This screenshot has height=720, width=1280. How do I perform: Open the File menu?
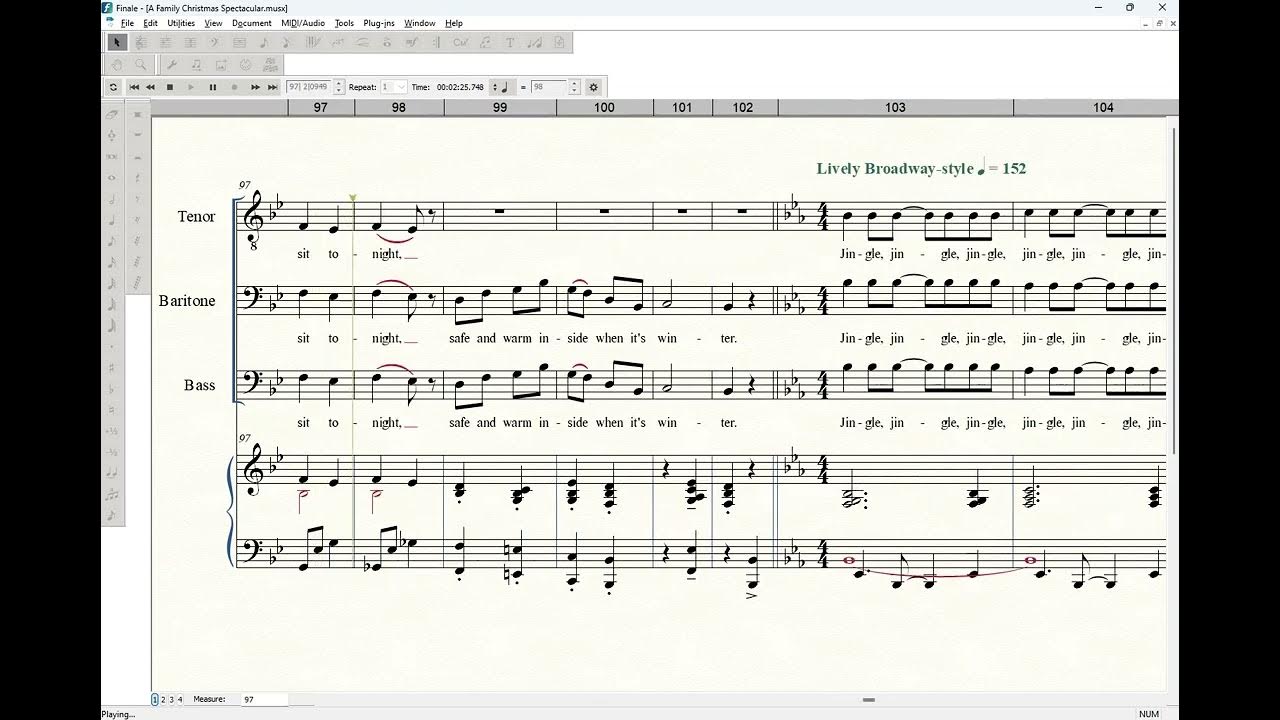click(x=127, y=23)
